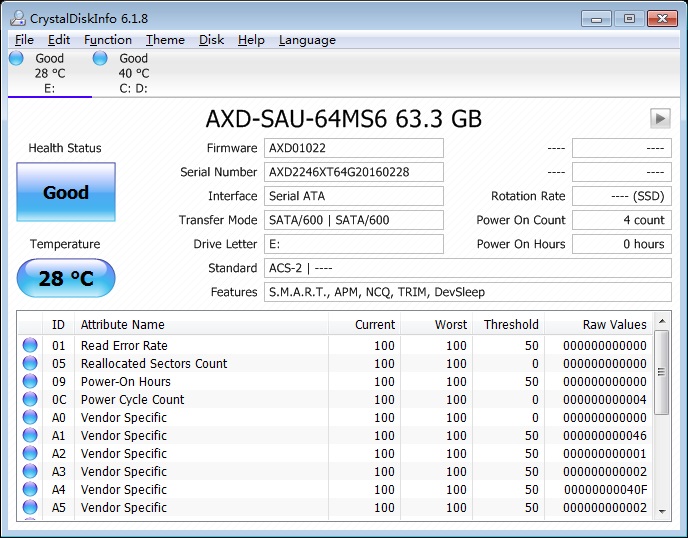The width and height of the screenshot is (688, 538).
Task: Click the Current column header
Action: point(364,324)
